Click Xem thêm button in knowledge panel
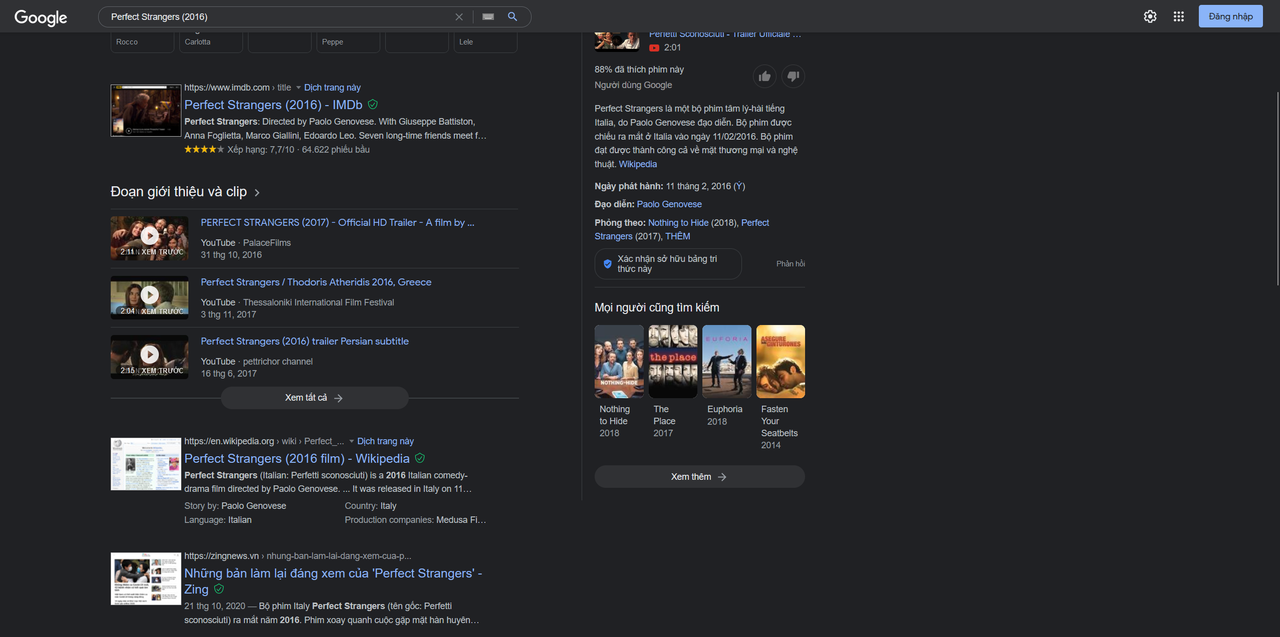Image resolution: width=1280 pixels, height=637 pixels. point(699,477)
